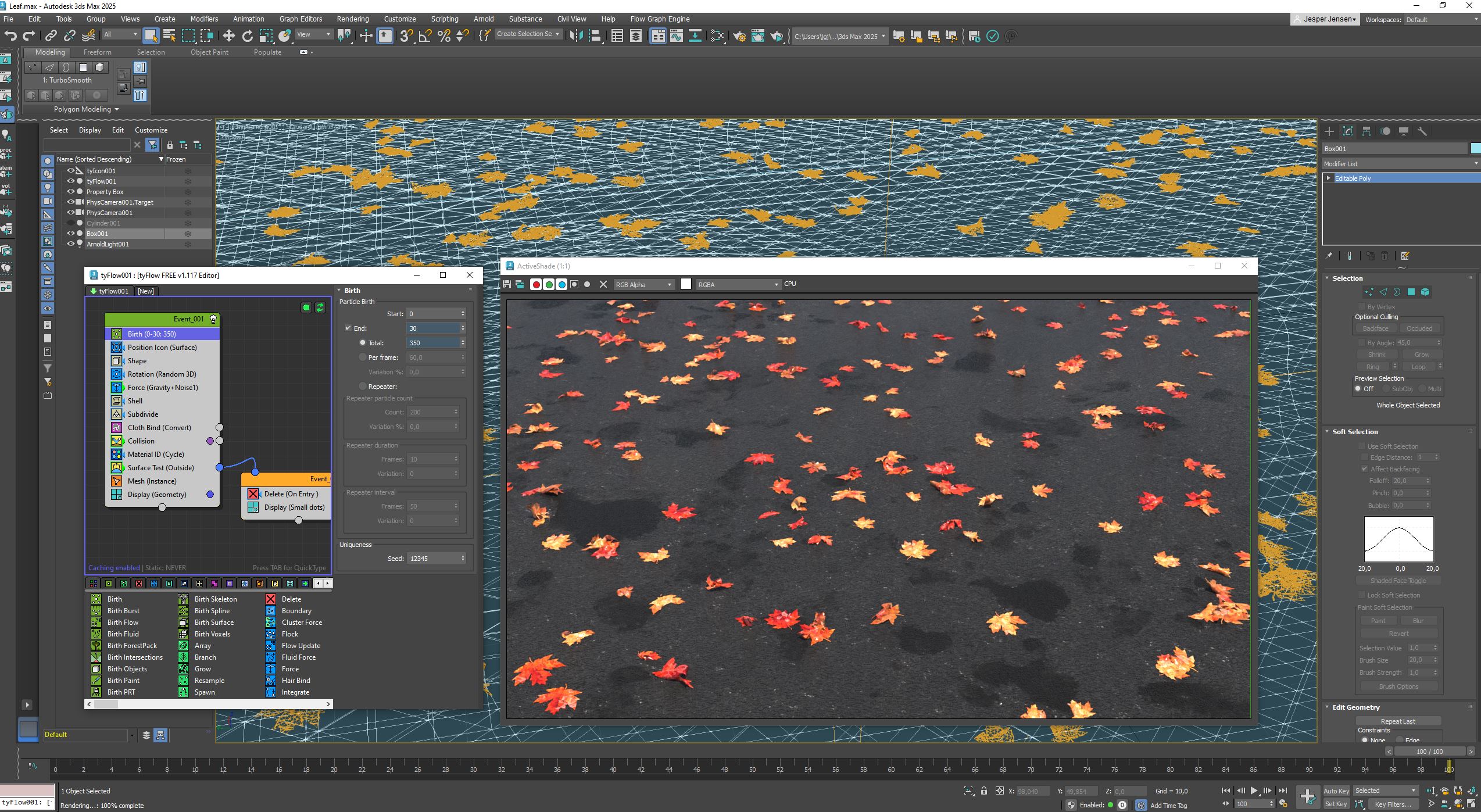Switch to the Freeform ribbon tab
Screen dimensions: 1481x812
97,52
